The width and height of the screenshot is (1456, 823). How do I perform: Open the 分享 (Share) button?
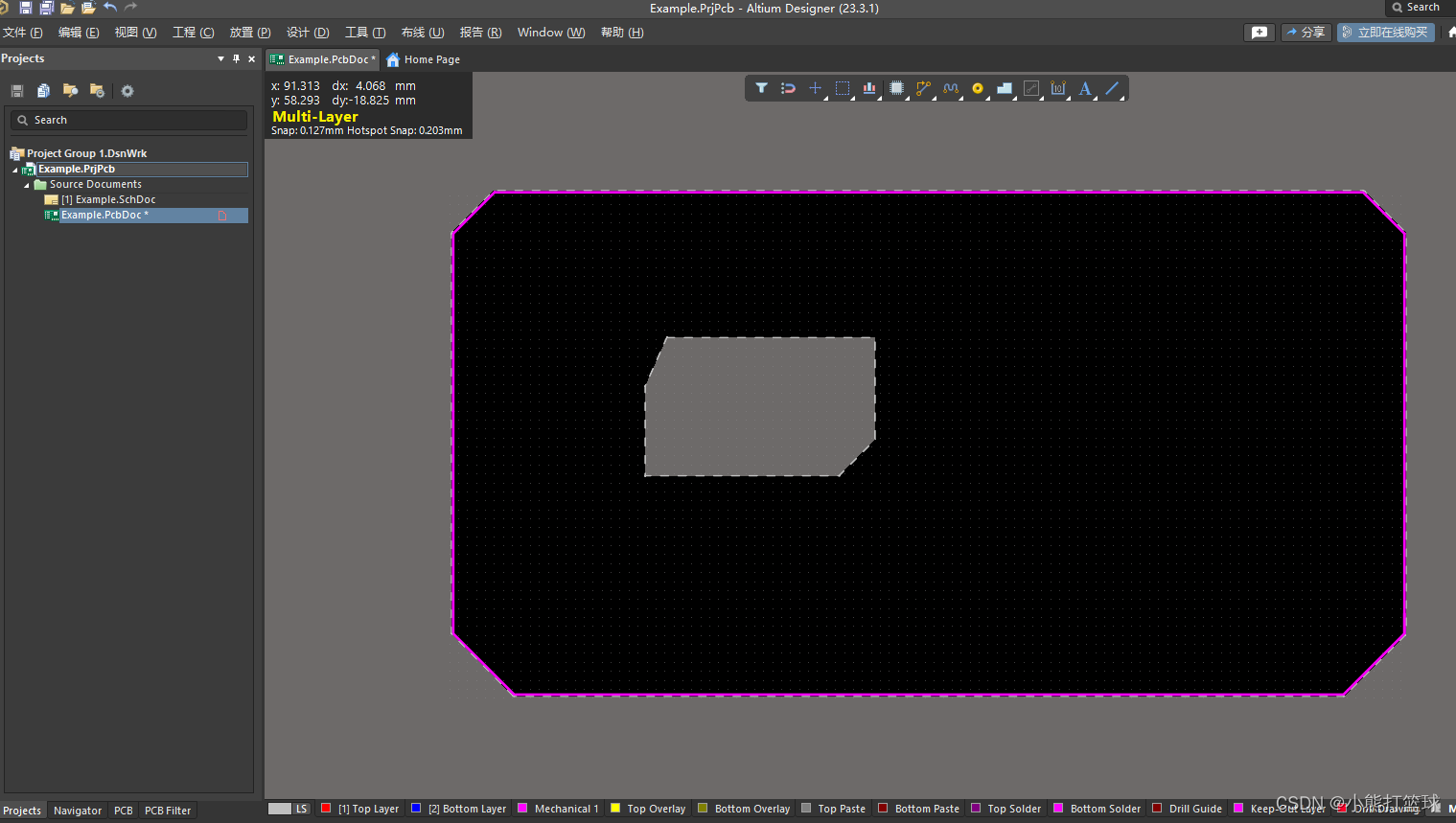click(1306, 32)
